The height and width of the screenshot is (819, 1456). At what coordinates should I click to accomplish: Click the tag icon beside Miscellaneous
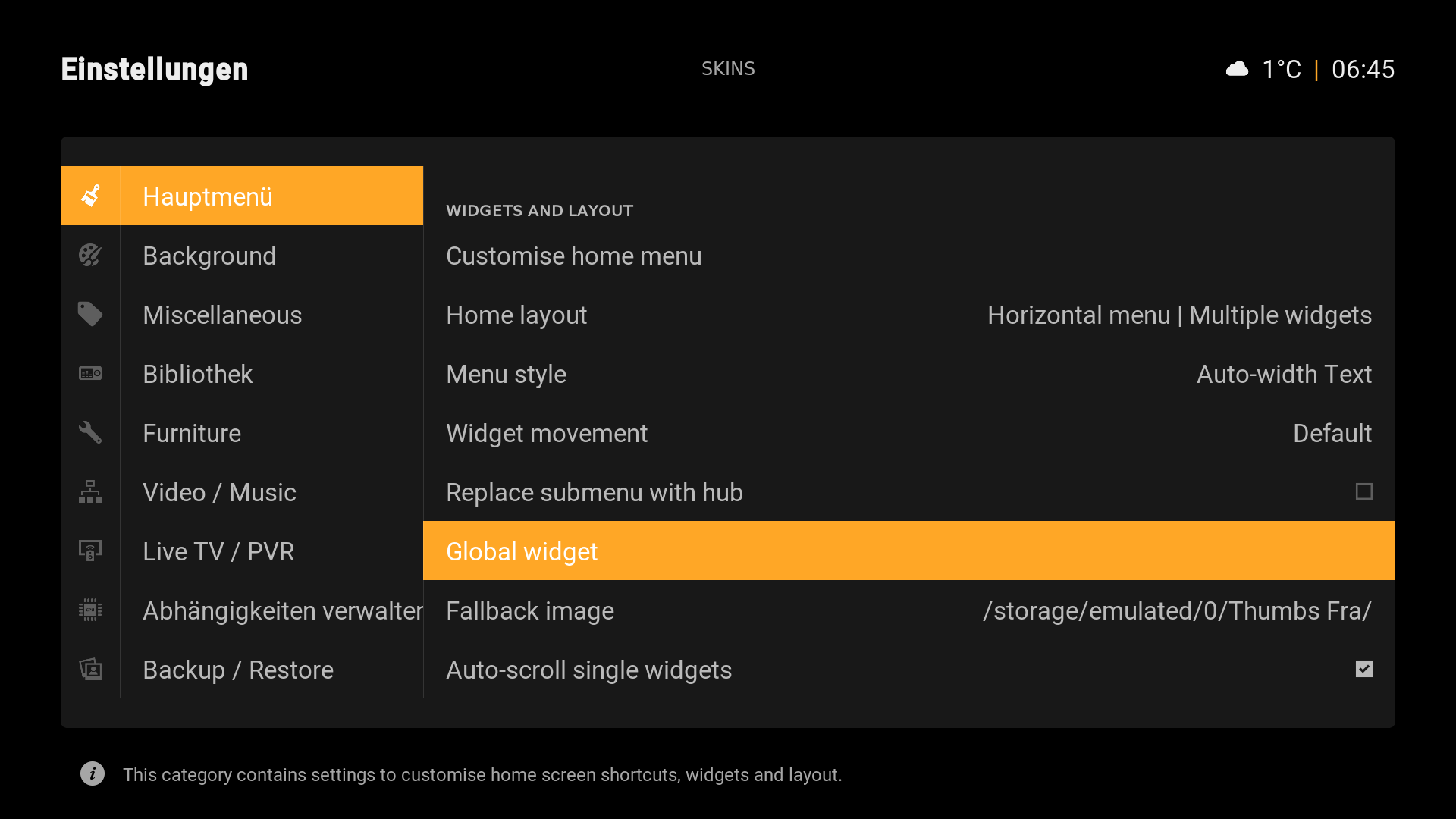point(90,314)
